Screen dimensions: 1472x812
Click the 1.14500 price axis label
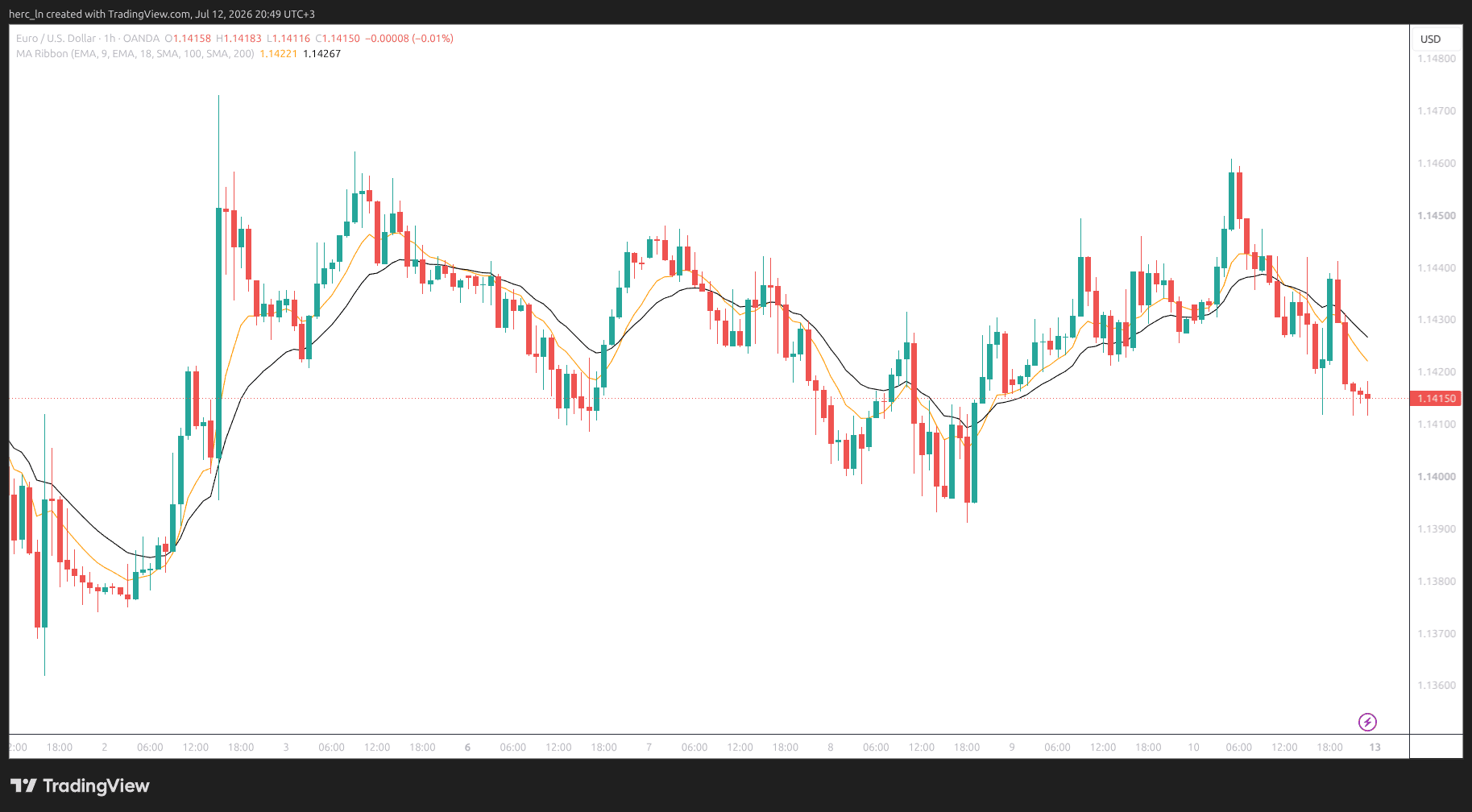pyautogui.click(x=1437, y=216)
